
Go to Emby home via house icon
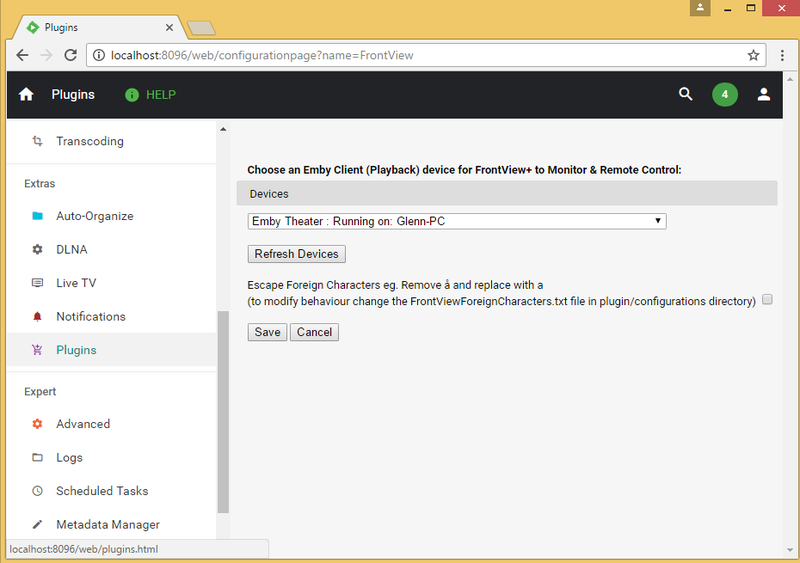point(26,94)
